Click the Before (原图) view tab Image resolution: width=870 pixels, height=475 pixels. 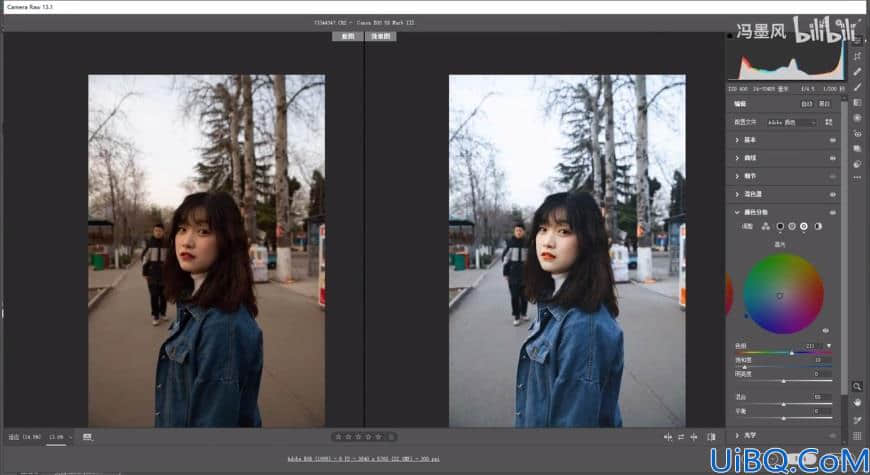347,36
